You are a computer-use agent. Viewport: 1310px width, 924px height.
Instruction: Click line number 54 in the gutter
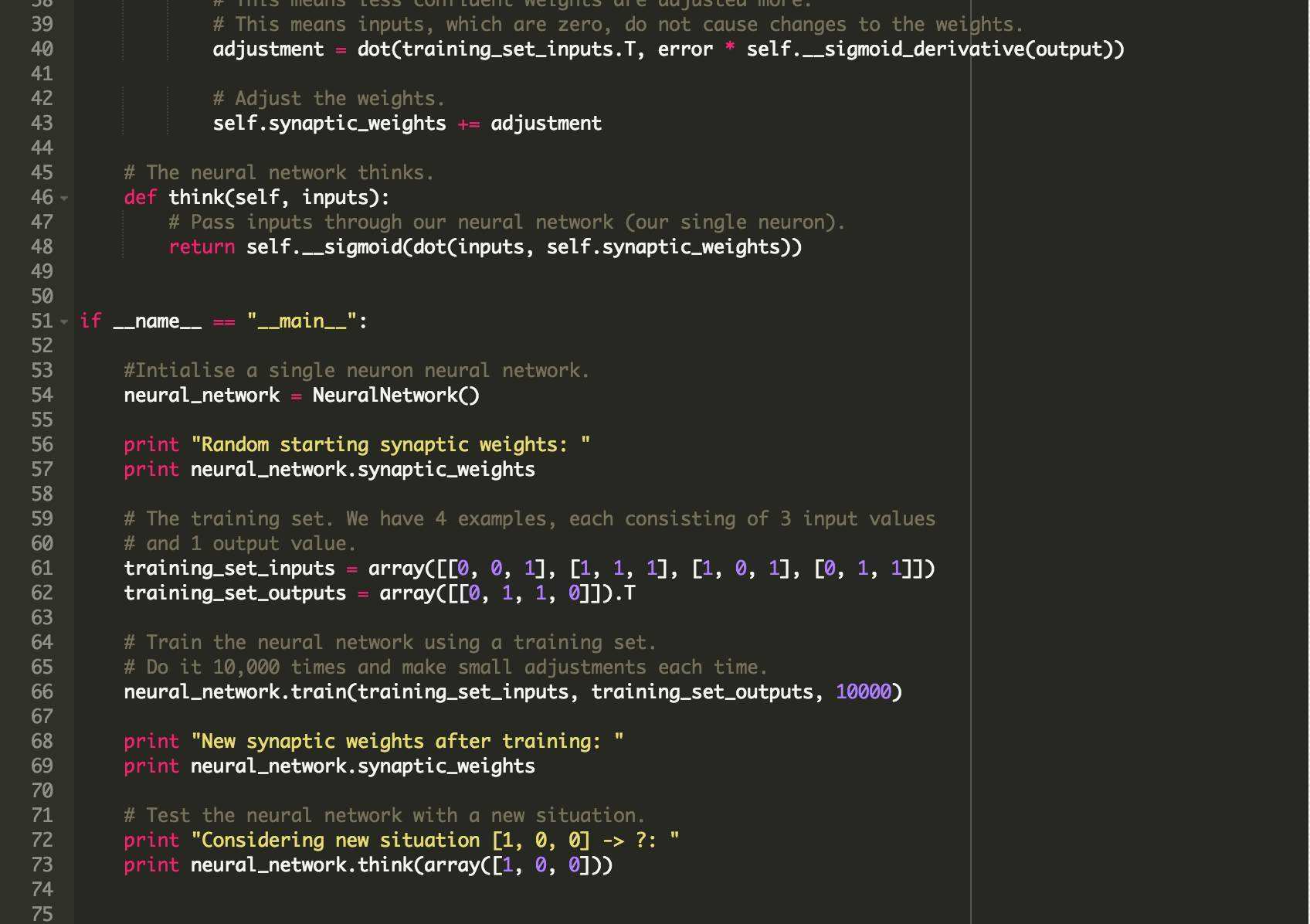[x=44, y=395]
